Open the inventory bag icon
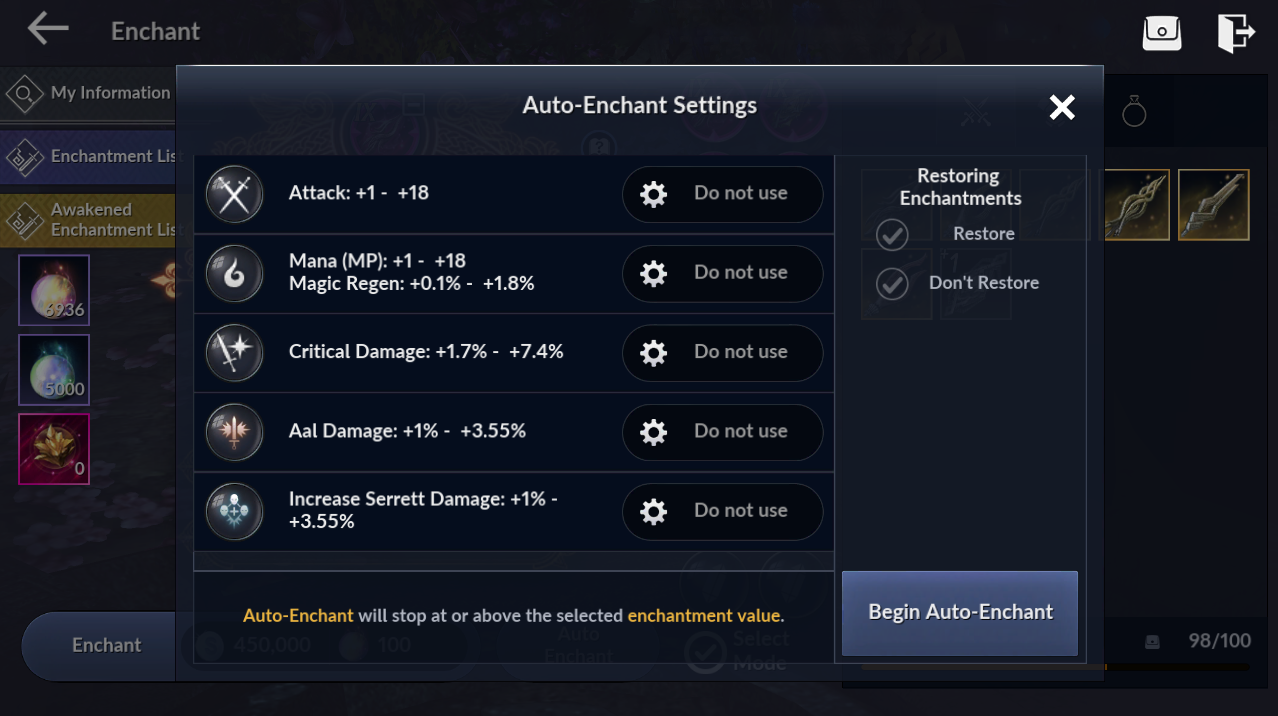Viewport: 1278px width, 716px height. [1162, 32]
